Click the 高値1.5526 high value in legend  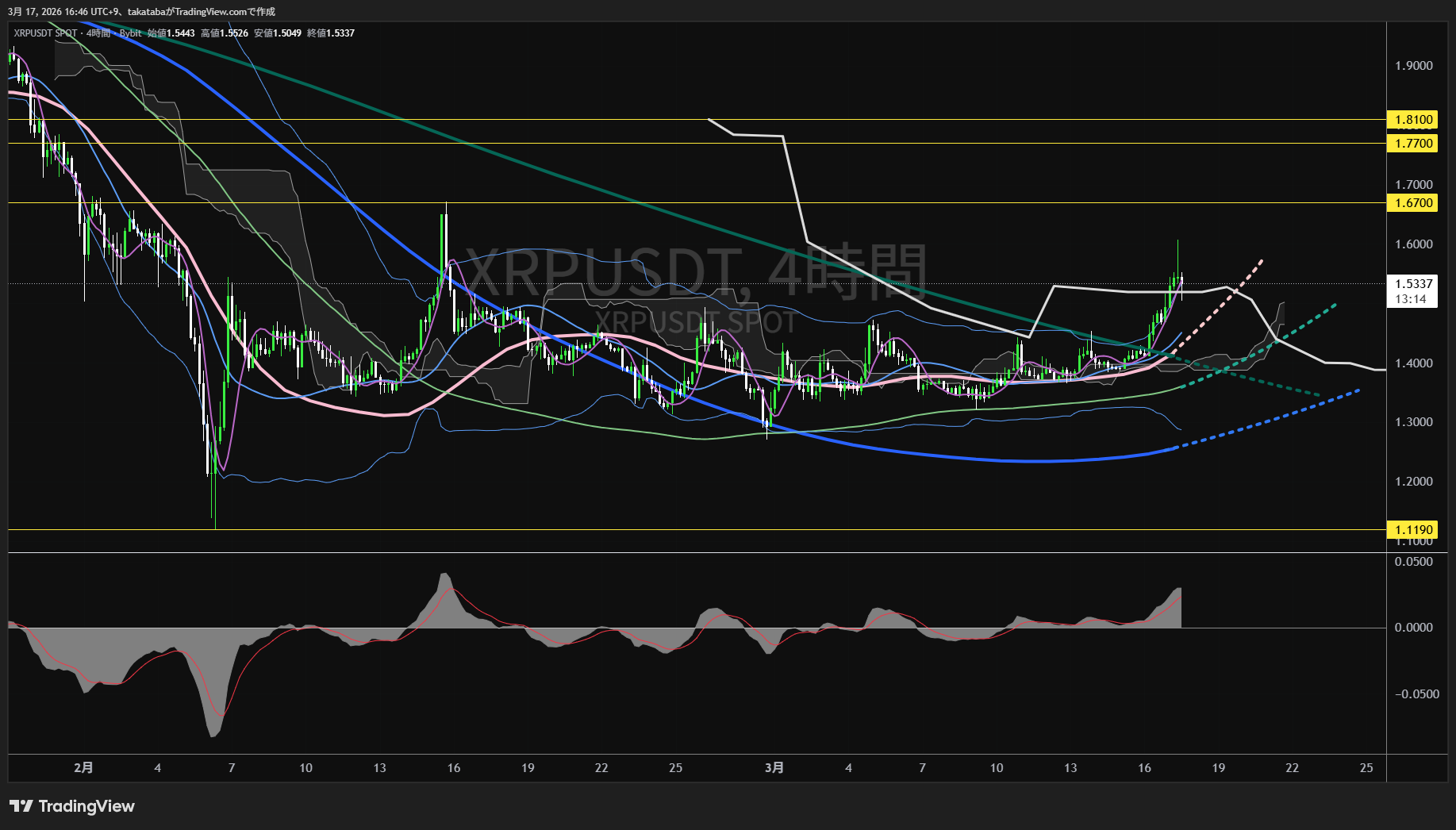(225, 33)
